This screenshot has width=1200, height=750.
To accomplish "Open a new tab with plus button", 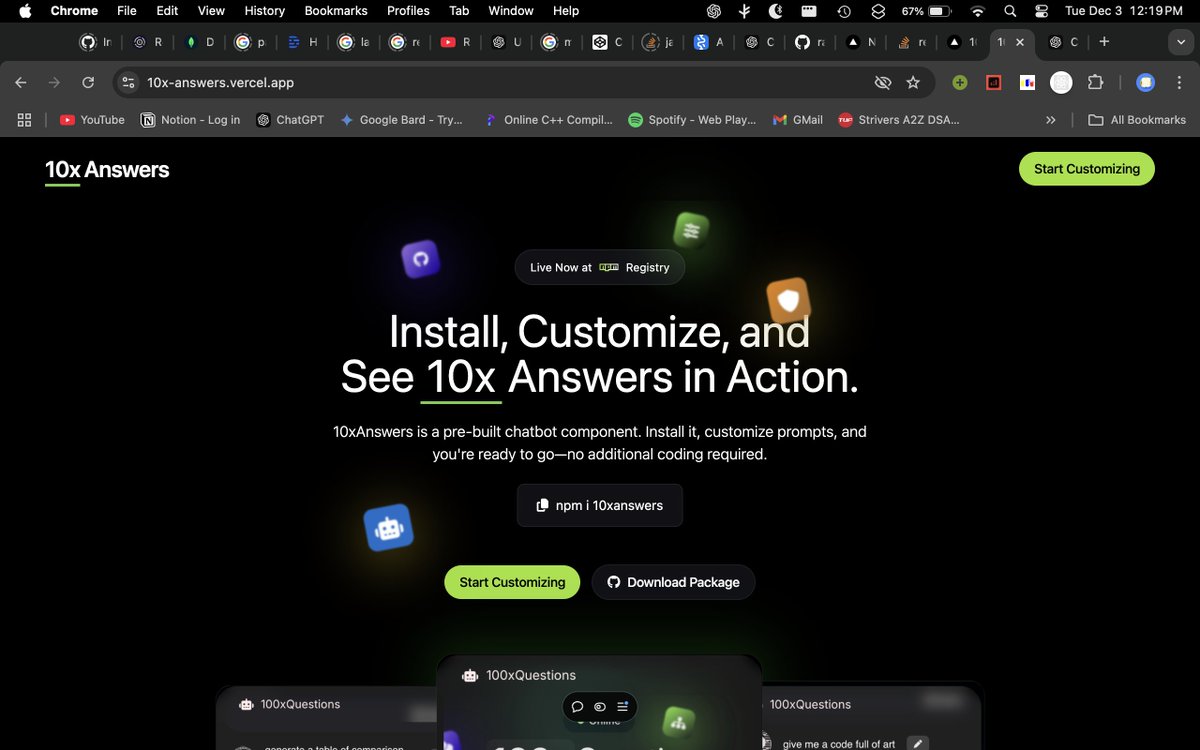I will pos(1104,42).
